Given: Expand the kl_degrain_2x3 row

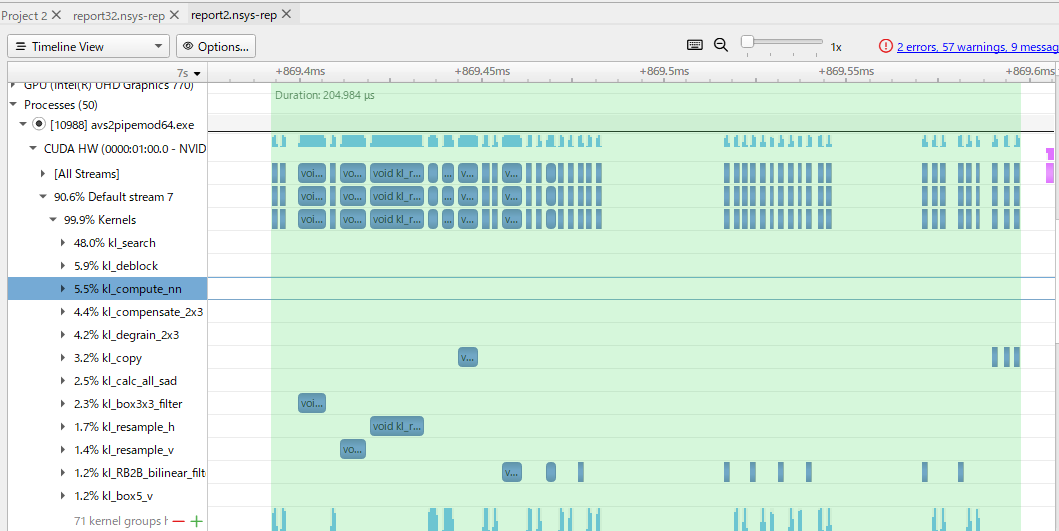Looking at the screenshot, I should pyautogui.click(x=63, y=334).
